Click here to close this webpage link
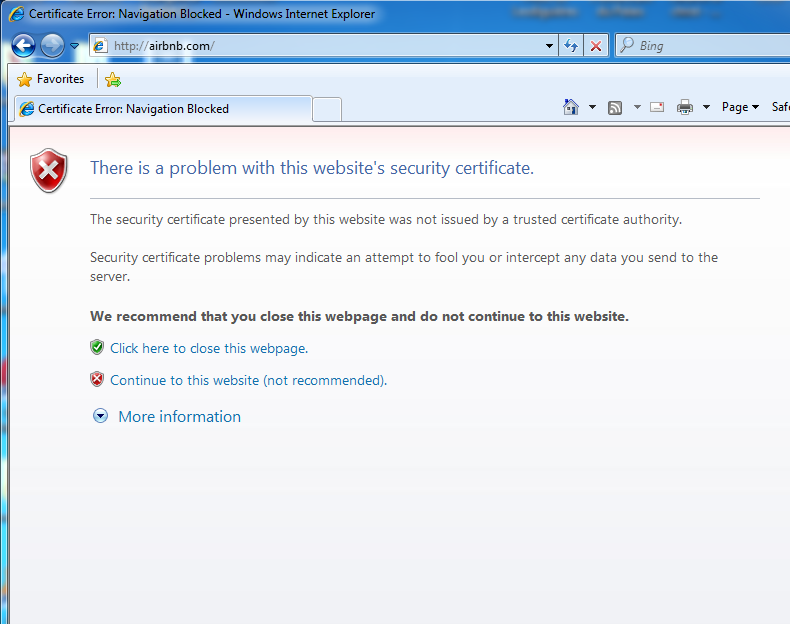 coord(209,349)
